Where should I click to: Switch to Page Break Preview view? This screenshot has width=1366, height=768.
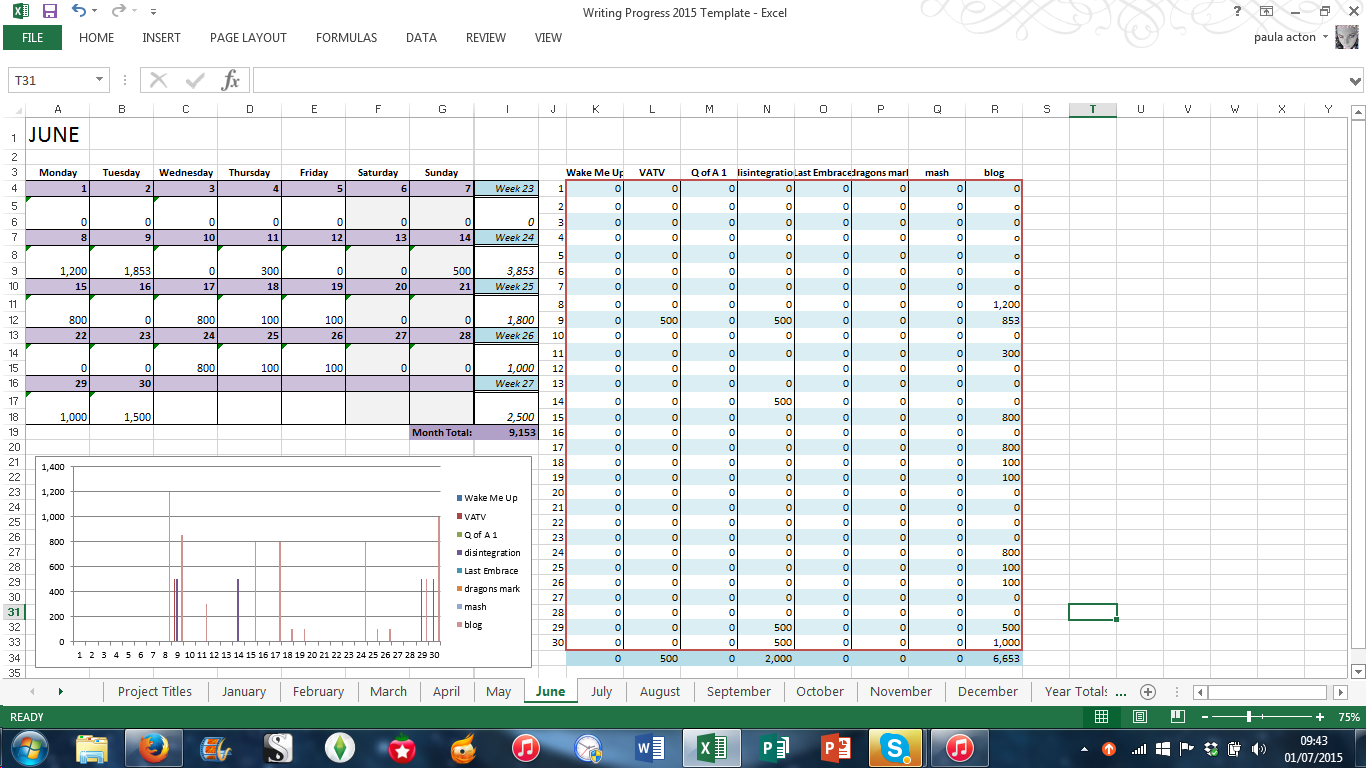point(1177,717)
